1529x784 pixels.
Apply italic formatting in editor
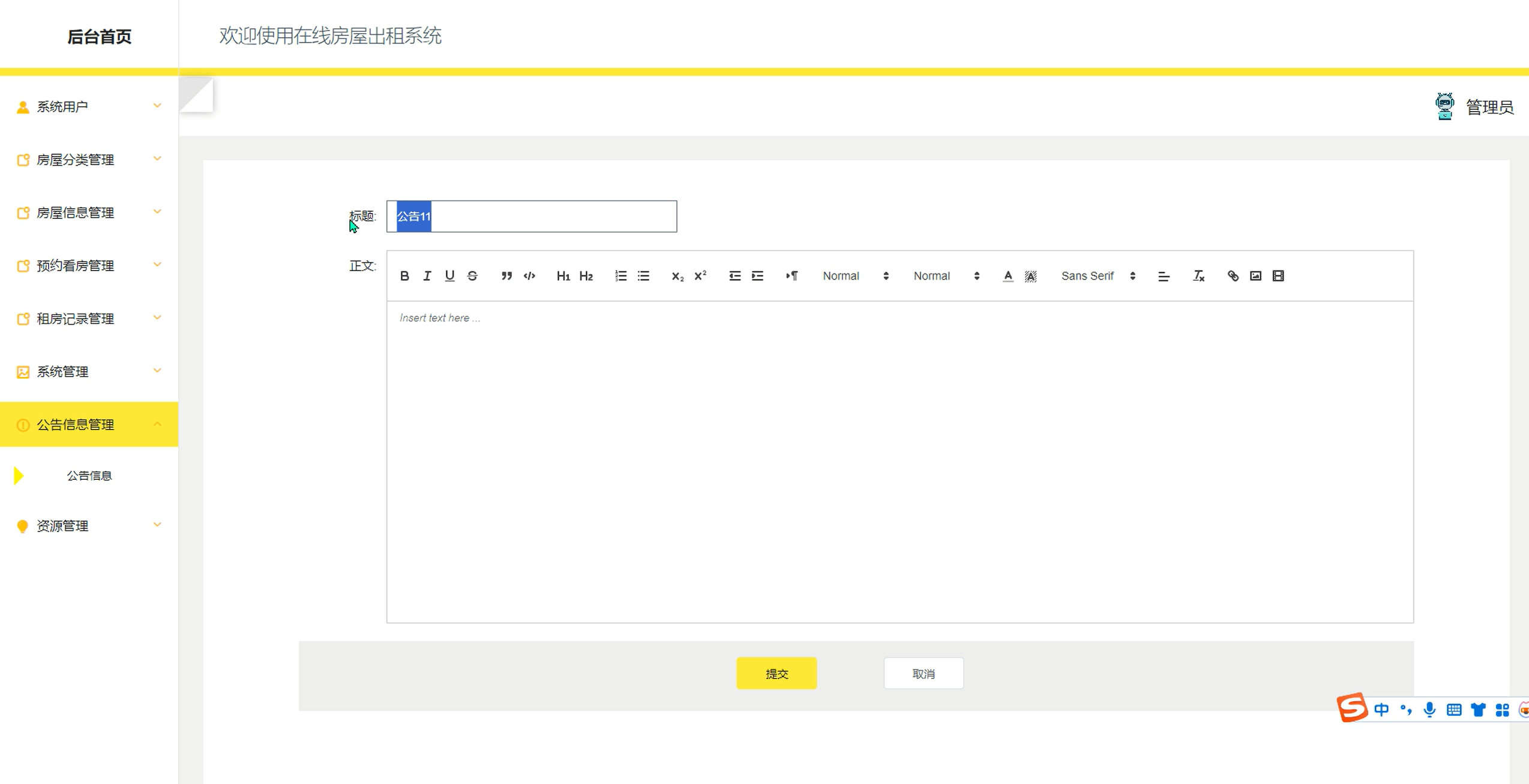coord(427,276)
